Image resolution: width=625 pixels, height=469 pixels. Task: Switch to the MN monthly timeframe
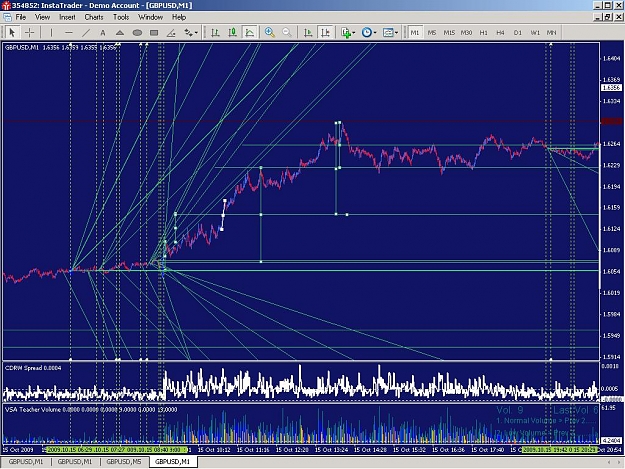pos(551,33)
